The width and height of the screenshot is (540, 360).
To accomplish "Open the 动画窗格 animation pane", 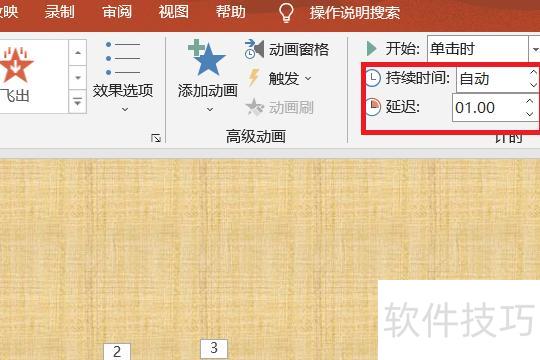I will [x=287, y=50].
